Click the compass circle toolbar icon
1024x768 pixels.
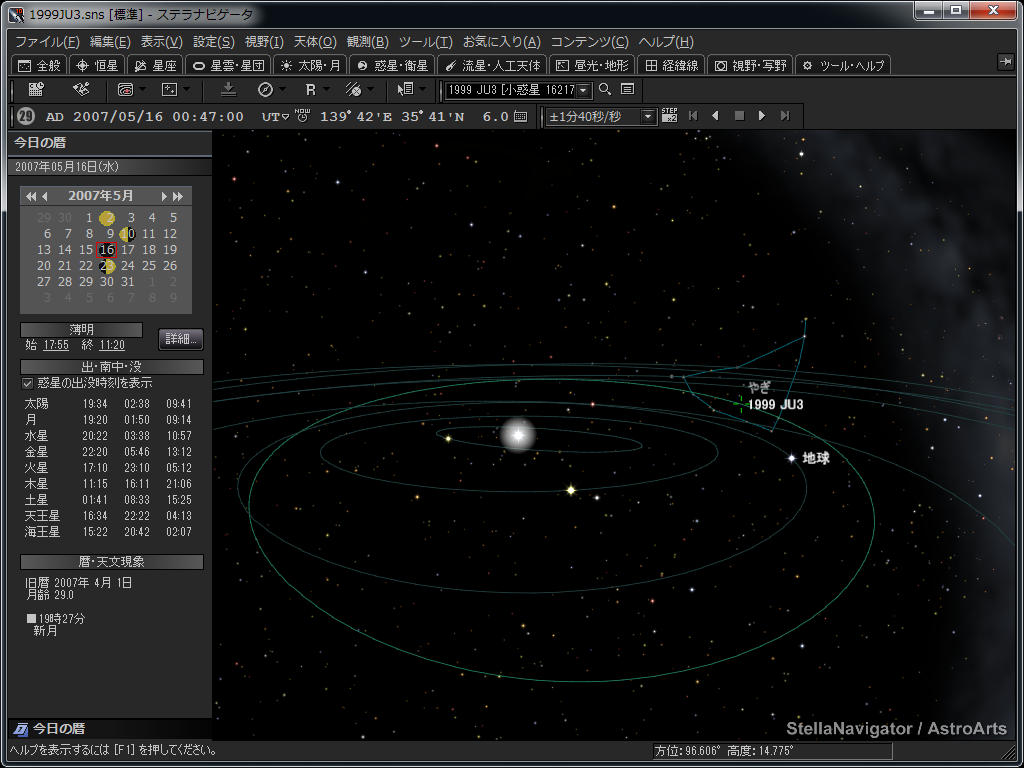coord(265,90)
